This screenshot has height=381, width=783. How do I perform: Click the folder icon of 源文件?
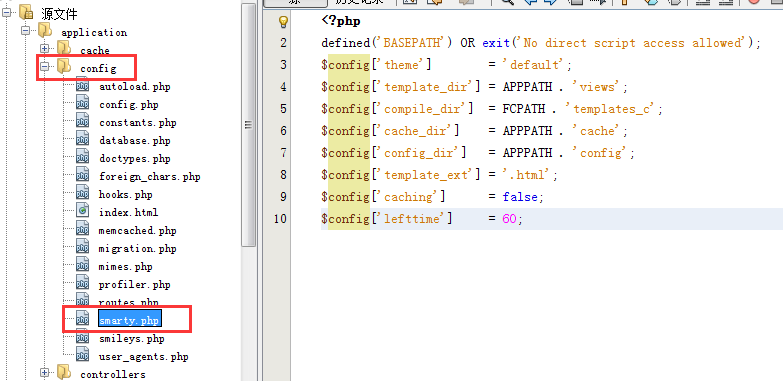tap(26, 13)
